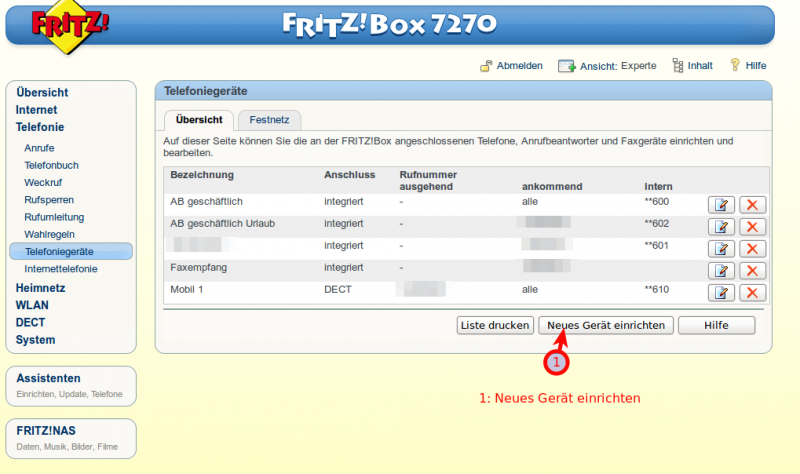800x474 pixels.
Task: Click the DECT connection cell for Mobil 1
Action: tap(338, 290)
